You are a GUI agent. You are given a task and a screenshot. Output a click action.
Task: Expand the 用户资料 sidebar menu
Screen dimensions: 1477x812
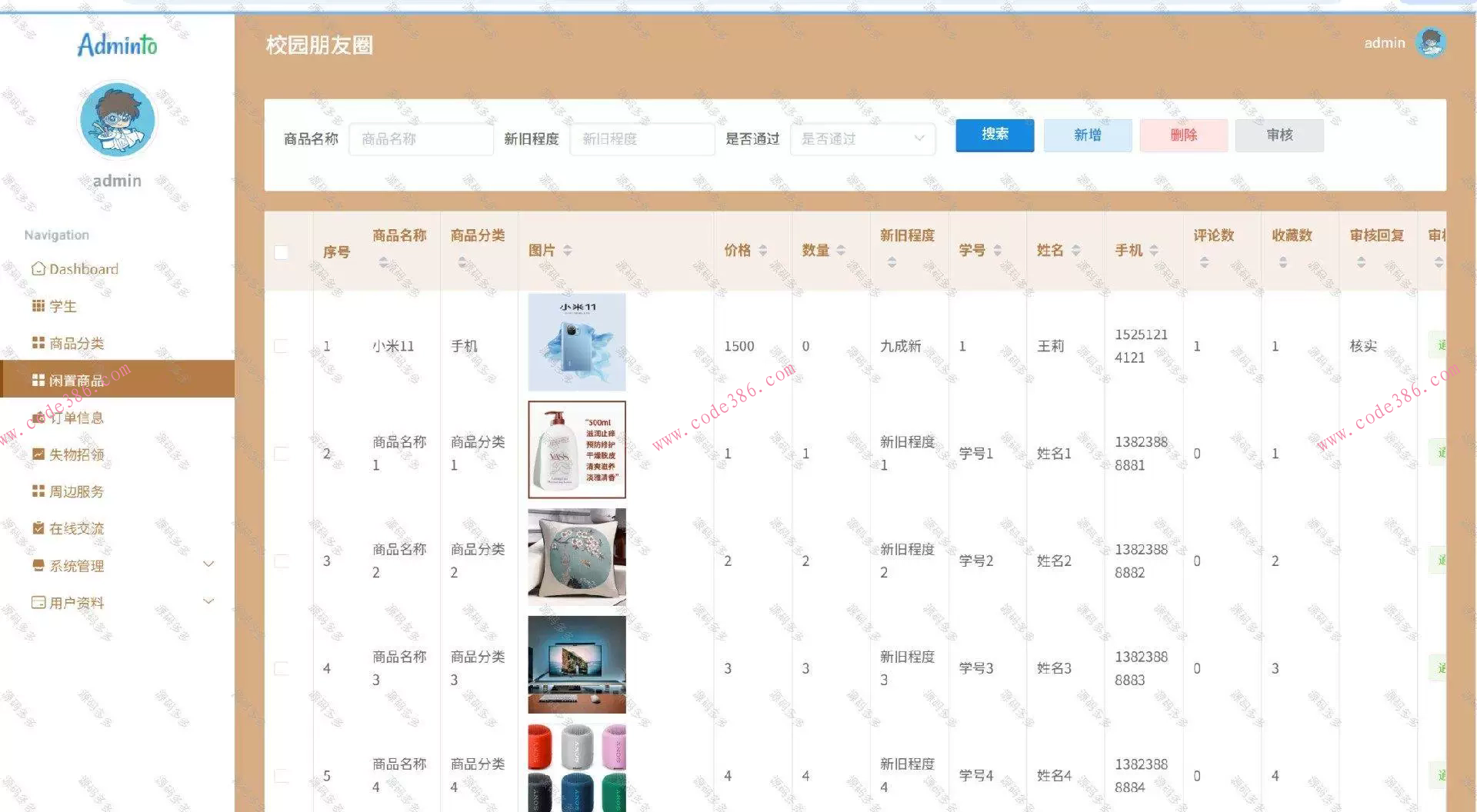(76, 602)
